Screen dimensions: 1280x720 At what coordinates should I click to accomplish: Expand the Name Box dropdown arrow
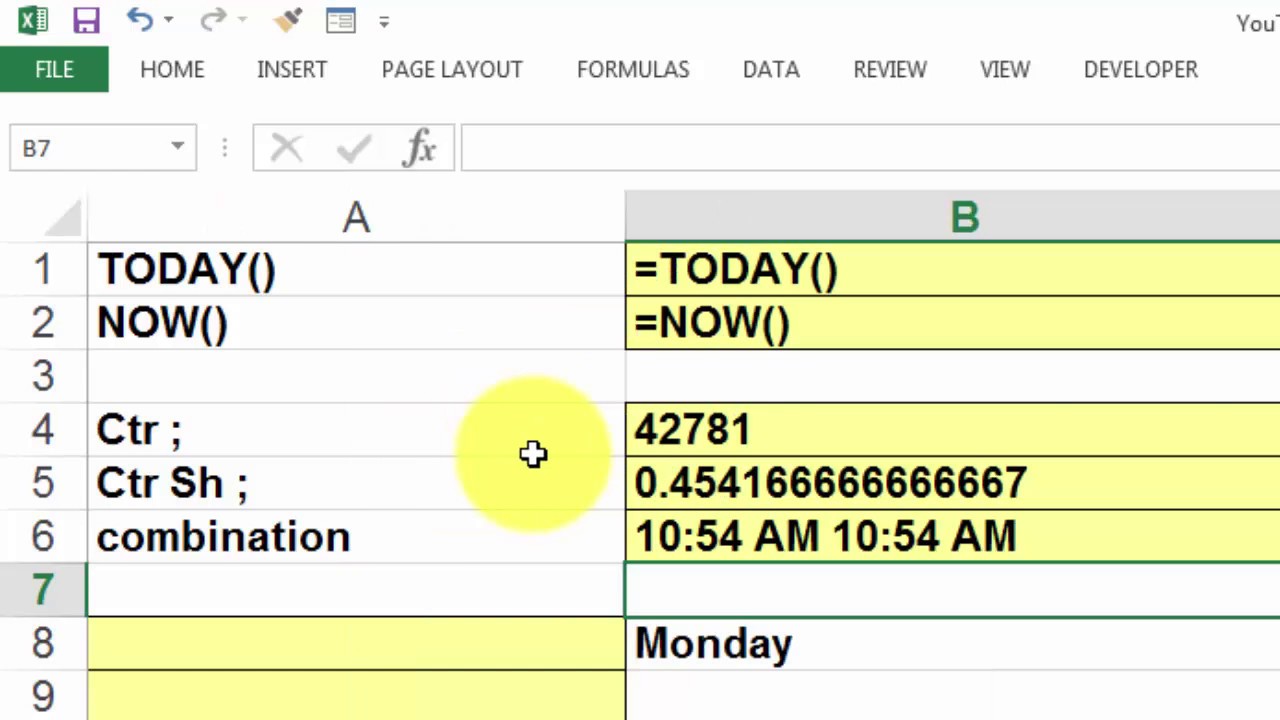[x=177, y=148]
